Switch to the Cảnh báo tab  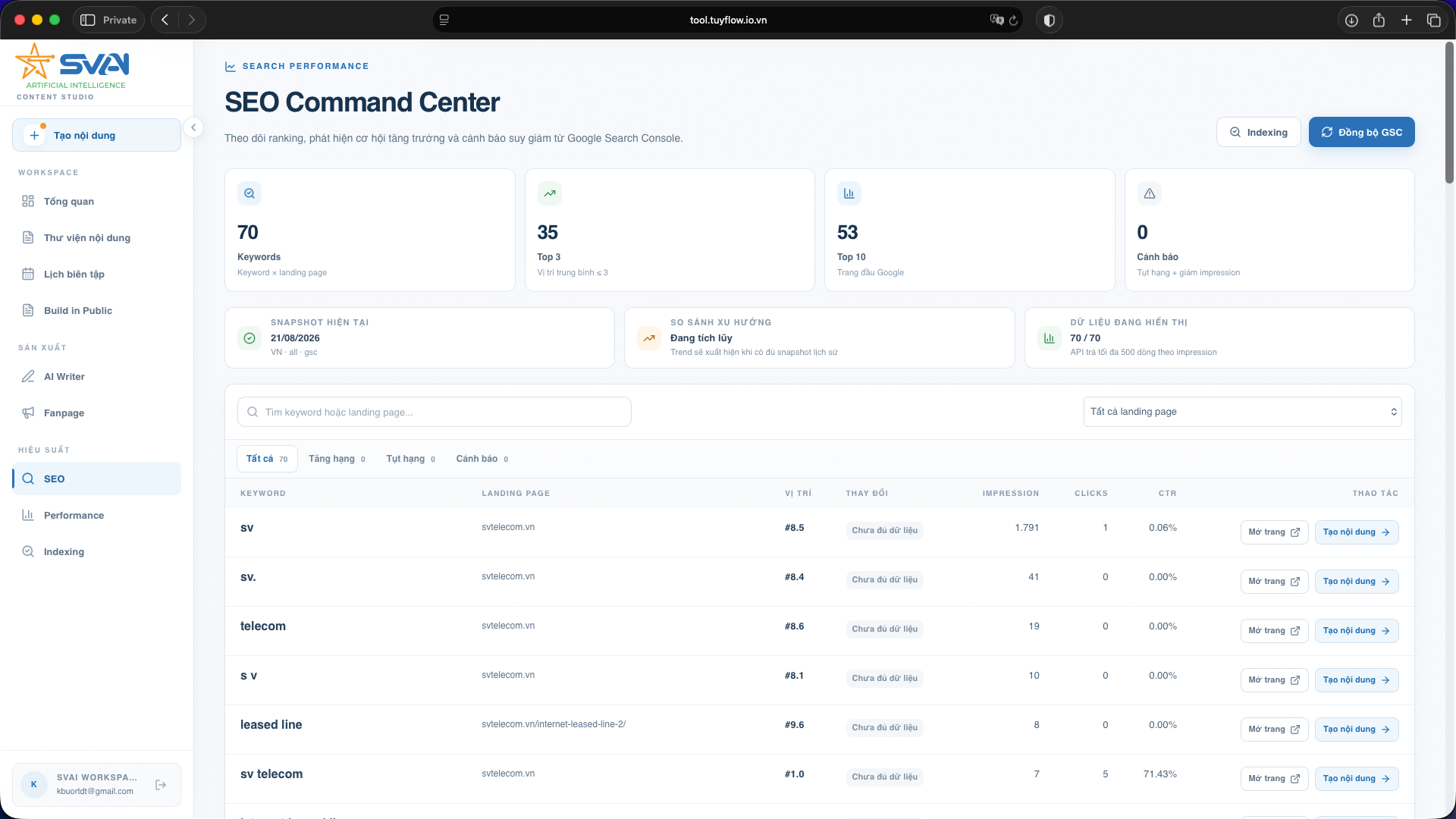482,459
